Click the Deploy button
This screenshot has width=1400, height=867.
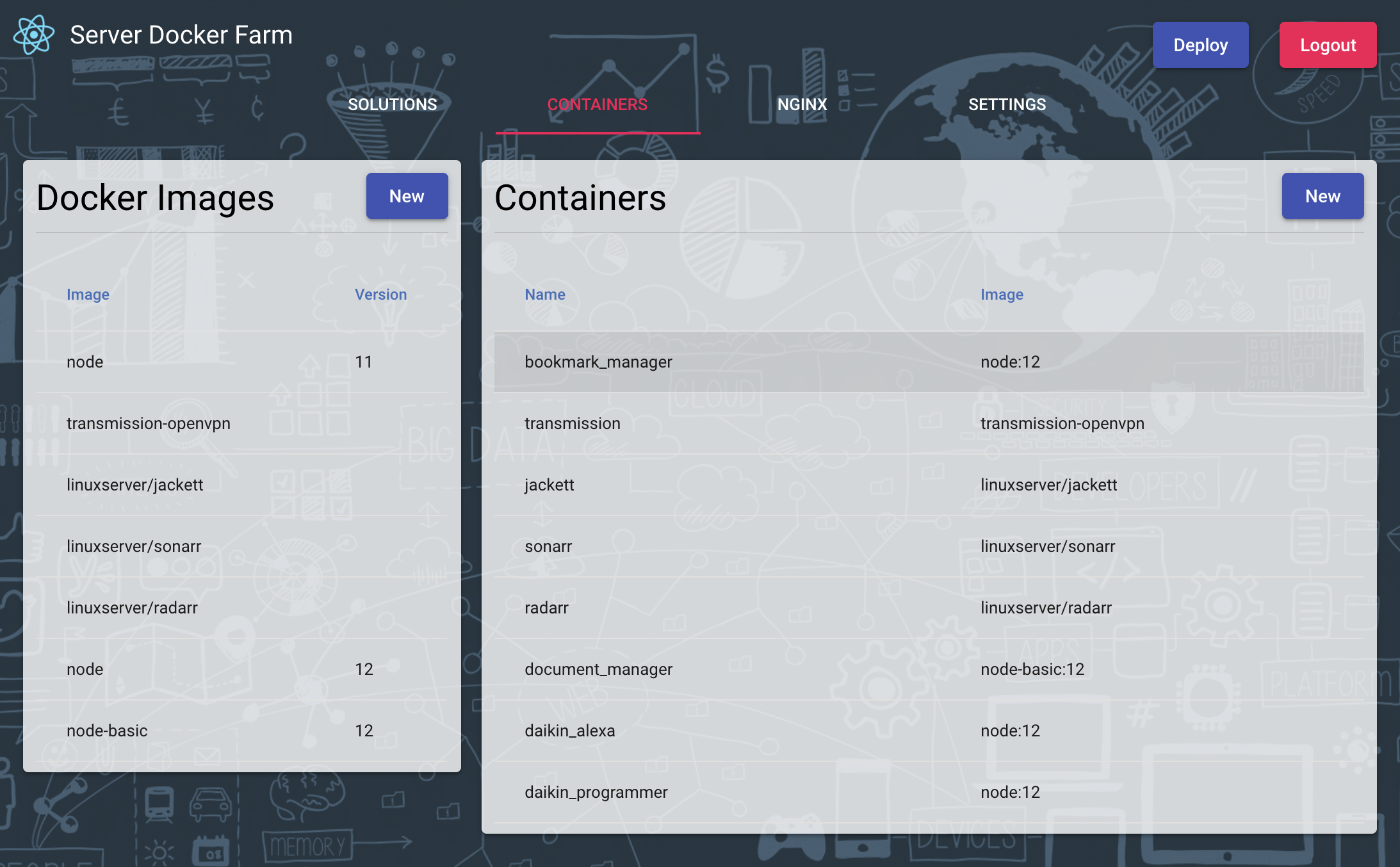click(x=1200, y=45)
